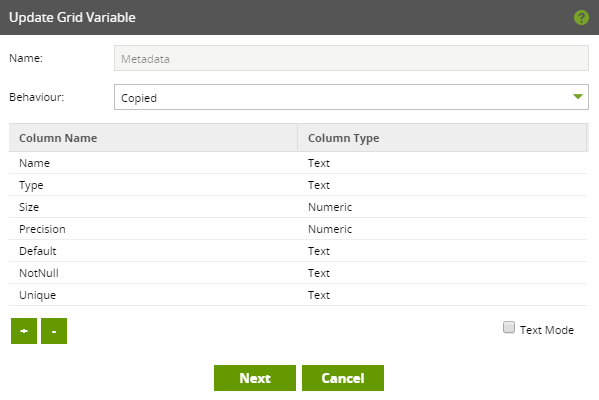Screen dimensions: 599x400
Task: Select the Type column row
Action: coord(298,185)
